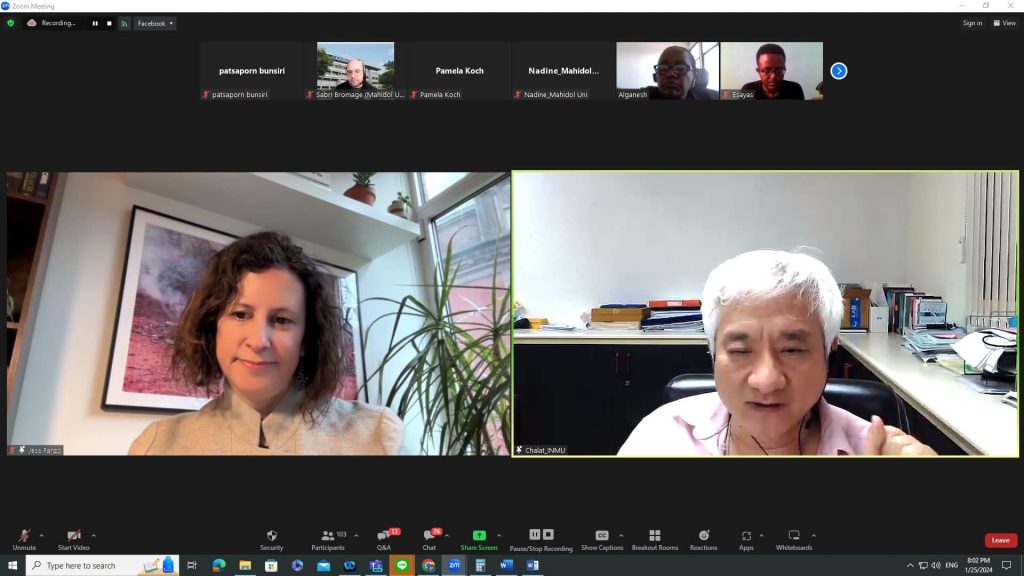Unmute the microphone
The image size is (1024, 576).
[24, 538]
